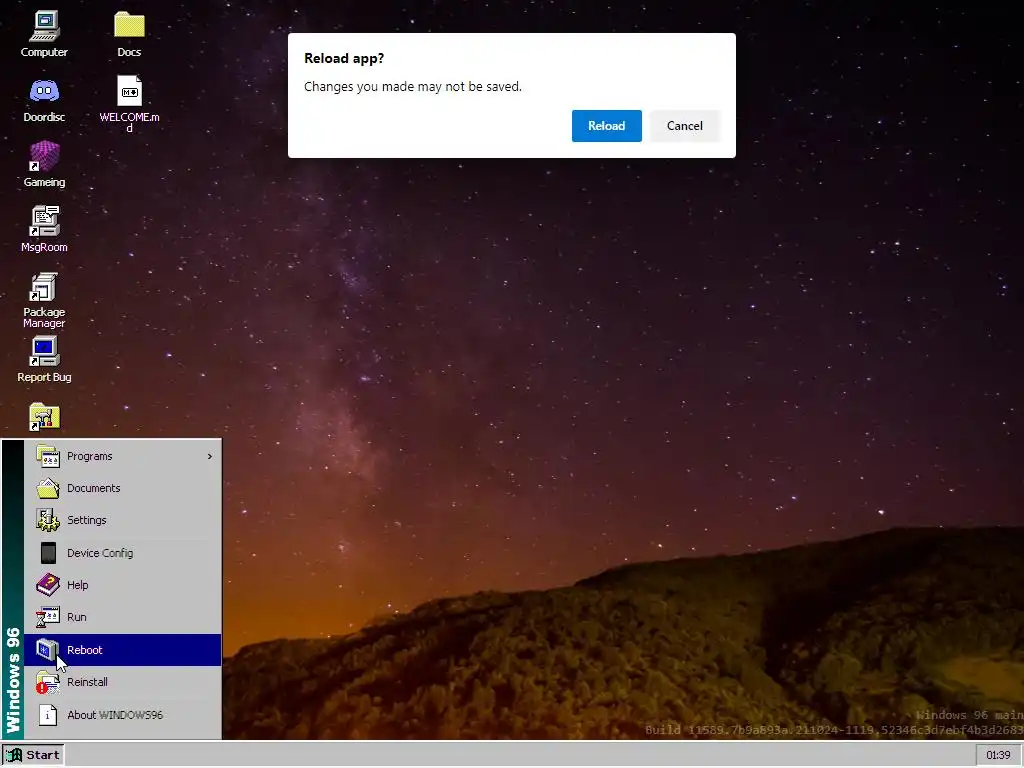Choose Reinstall from the Start menu
The width and height of the screenshot is (1024, 768).
click(123, 682)
